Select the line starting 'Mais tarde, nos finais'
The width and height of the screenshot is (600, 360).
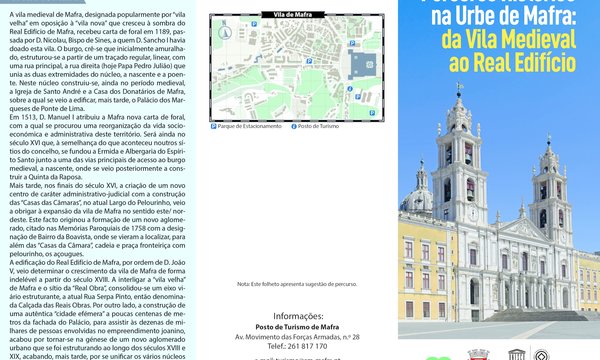pyautogui.click(x=97, y=186)
